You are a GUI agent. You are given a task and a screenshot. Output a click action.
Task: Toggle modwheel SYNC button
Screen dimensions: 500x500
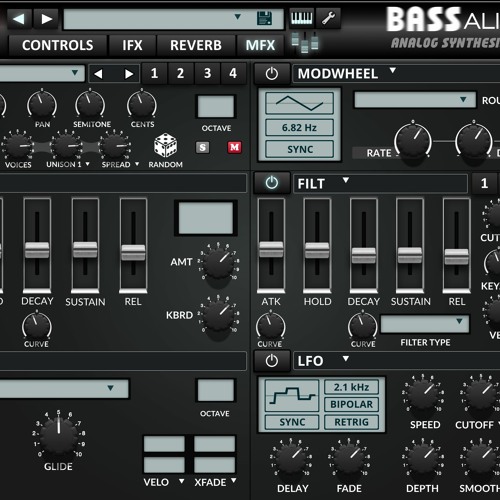[299, 149]
